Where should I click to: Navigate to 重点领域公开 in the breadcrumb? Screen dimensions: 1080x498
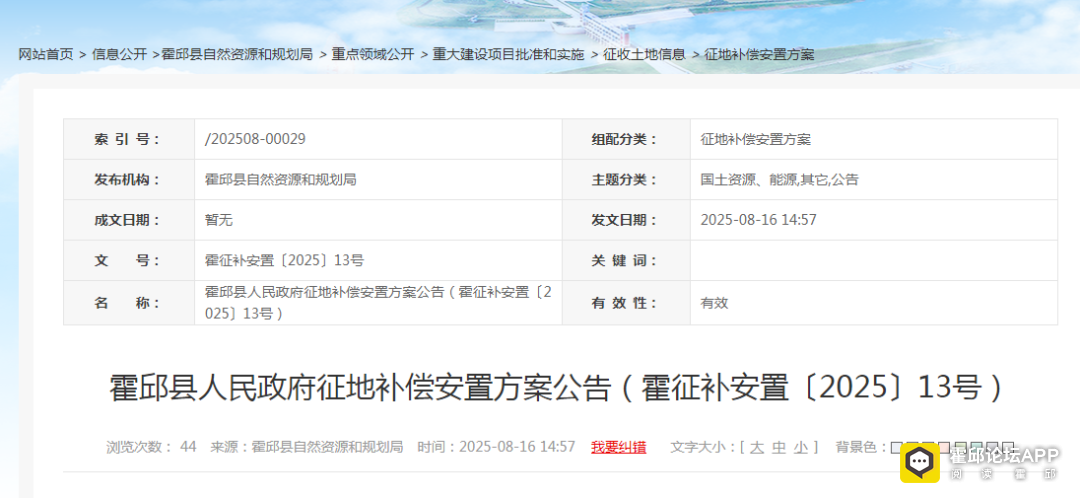[x=373, y=54]
